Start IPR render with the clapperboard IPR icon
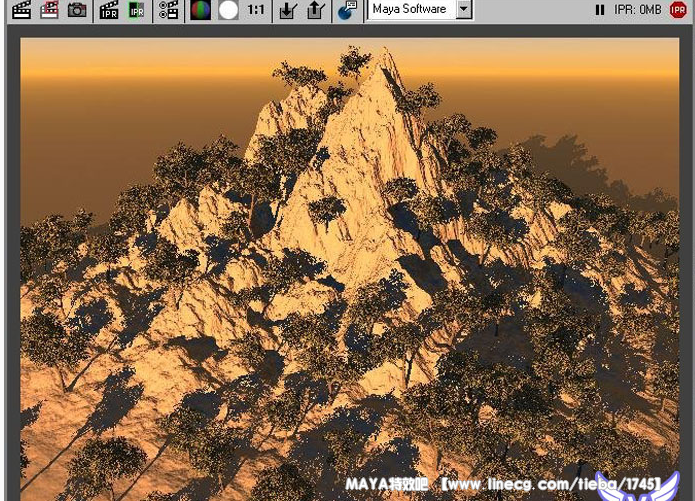Screen dimensions: 695x501 [x=109, y=10]
